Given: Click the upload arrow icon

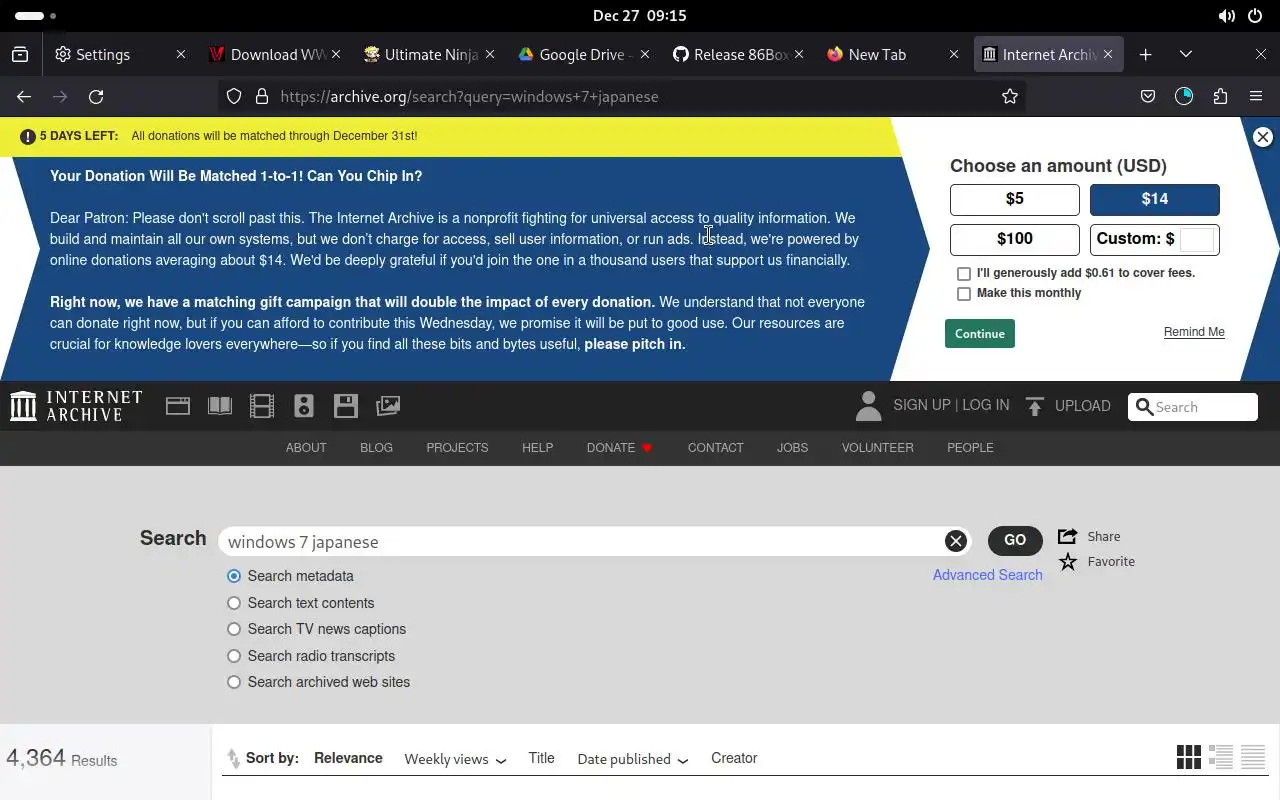Looking at the screenshot, I should (x=1035, y=406).
